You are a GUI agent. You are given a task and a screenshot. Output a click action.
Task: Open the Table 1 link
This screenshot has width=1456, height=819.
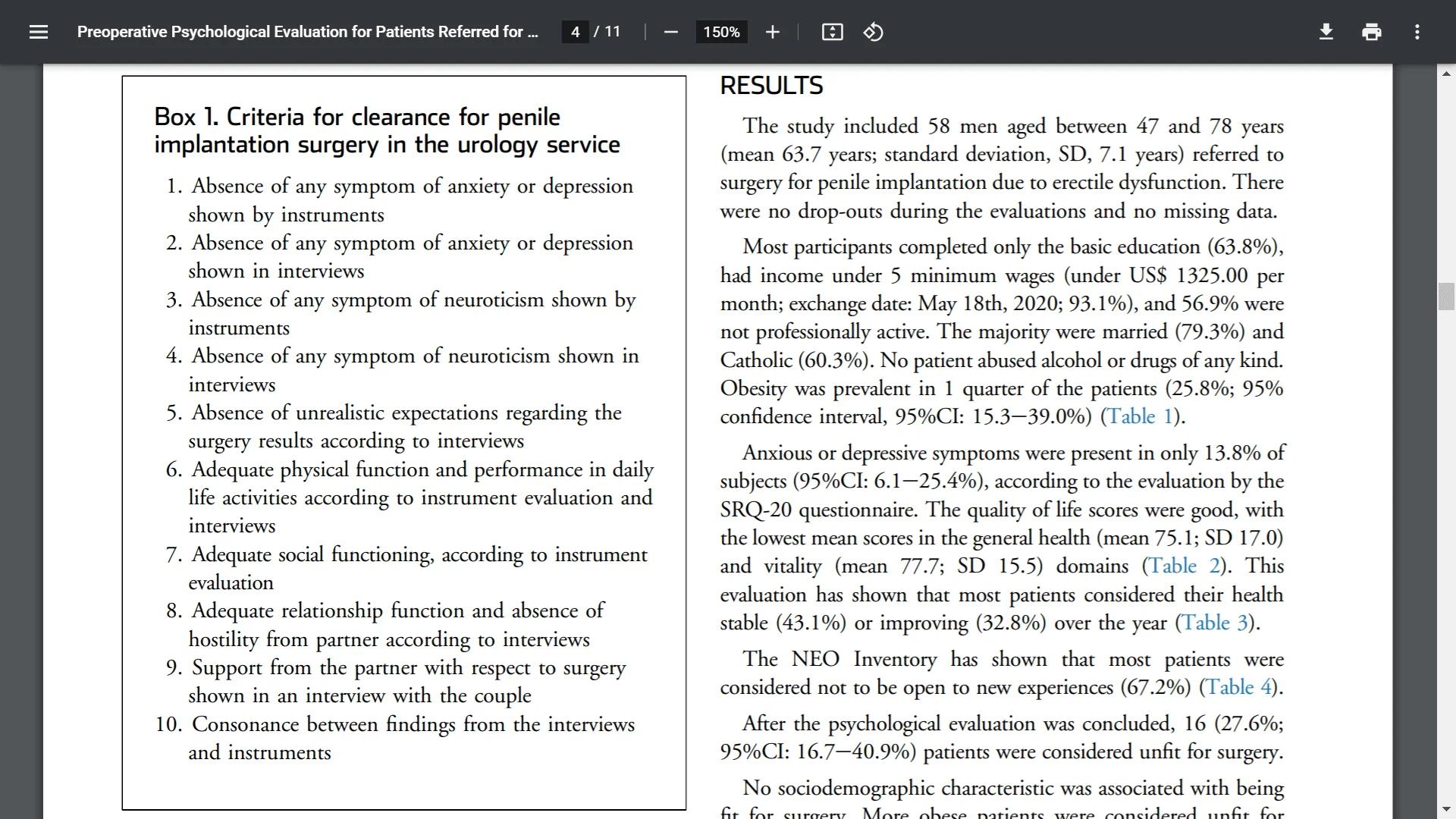tap(1140, 416)
